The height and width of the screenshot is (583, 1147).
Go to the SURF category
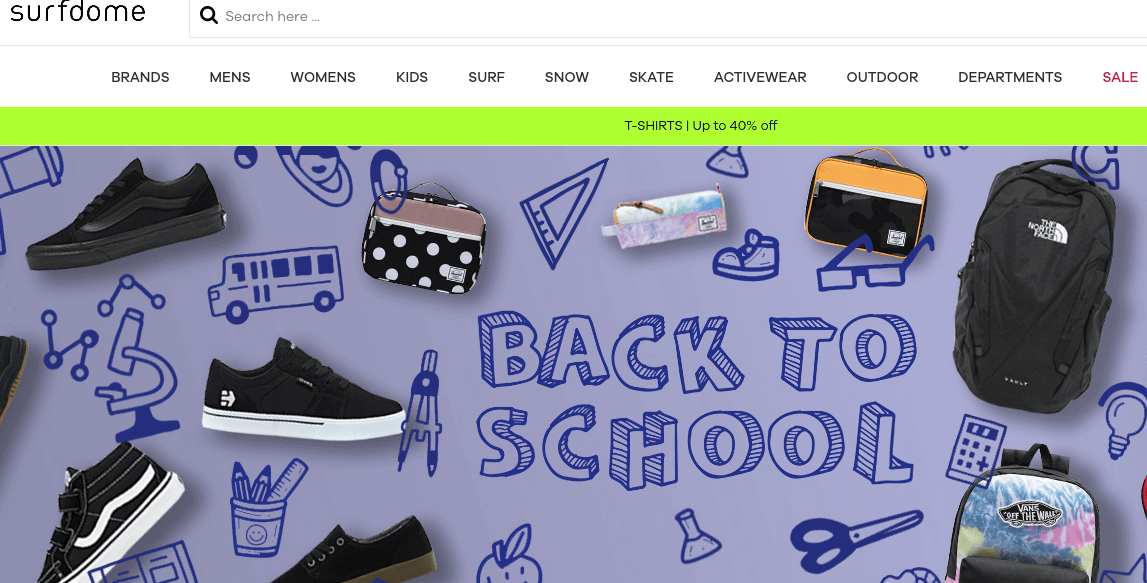coord(486,77)
